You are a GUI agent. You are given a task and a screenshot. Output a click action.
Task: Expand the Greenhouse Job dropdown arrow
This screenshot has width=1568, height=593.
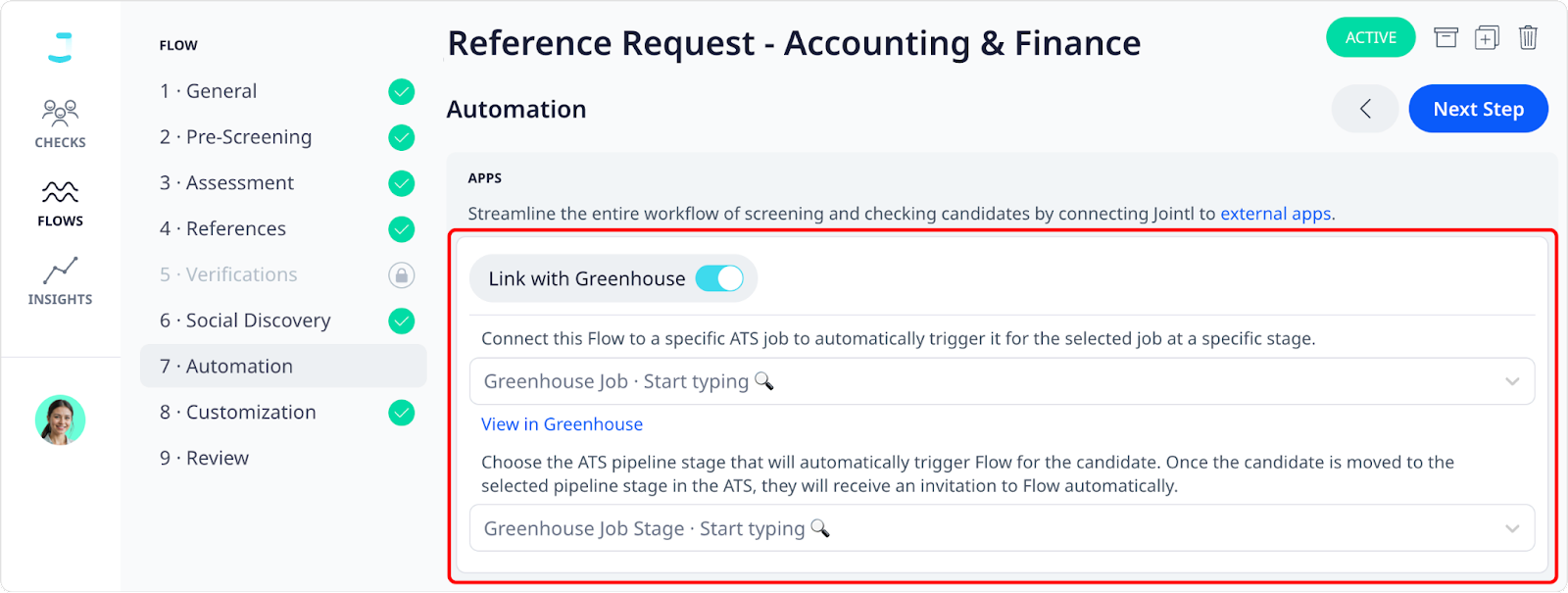1512,382
